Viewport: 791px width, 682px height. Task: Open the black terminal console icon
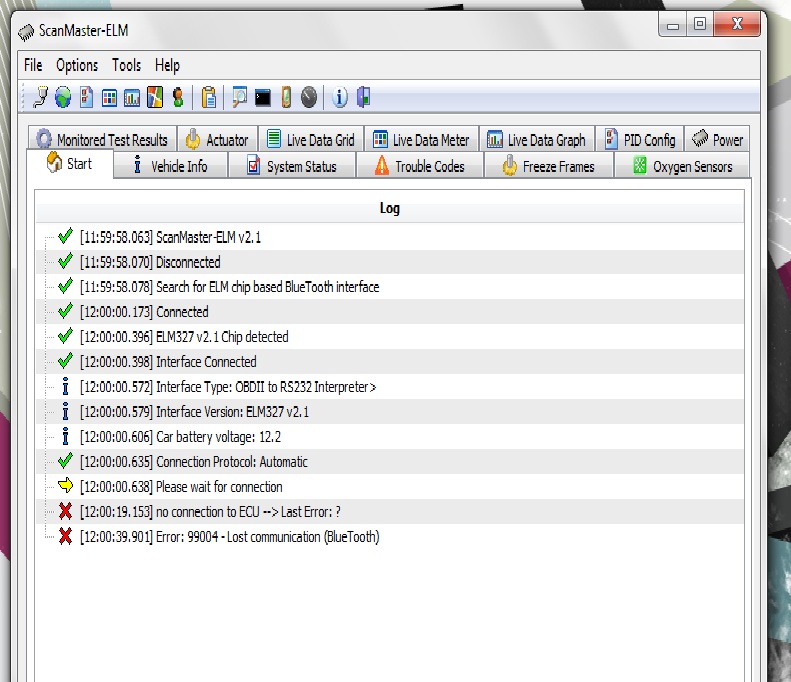pyautogui.click(x=263, y=97)
